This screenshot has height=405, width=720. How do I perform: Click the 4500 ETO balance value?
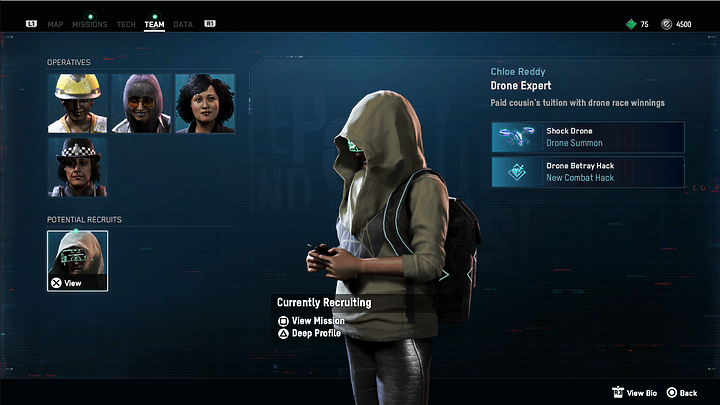click(x=684, y=24)
